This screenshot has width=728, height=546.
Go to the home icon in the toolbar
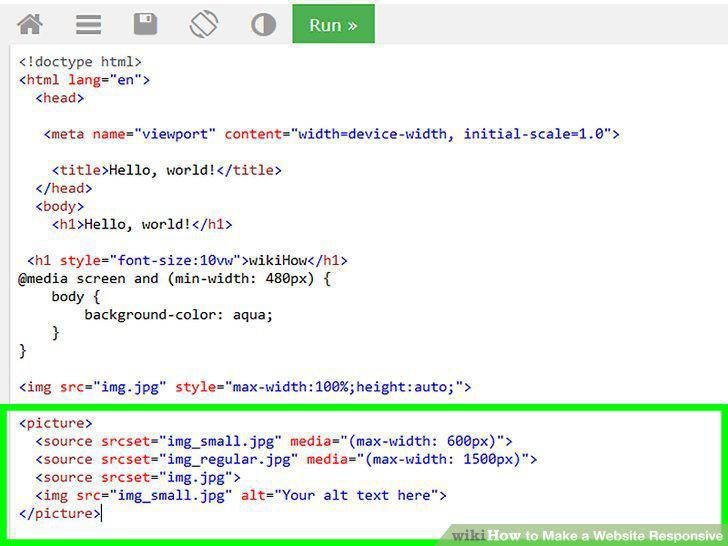click(x=30, y=24)
